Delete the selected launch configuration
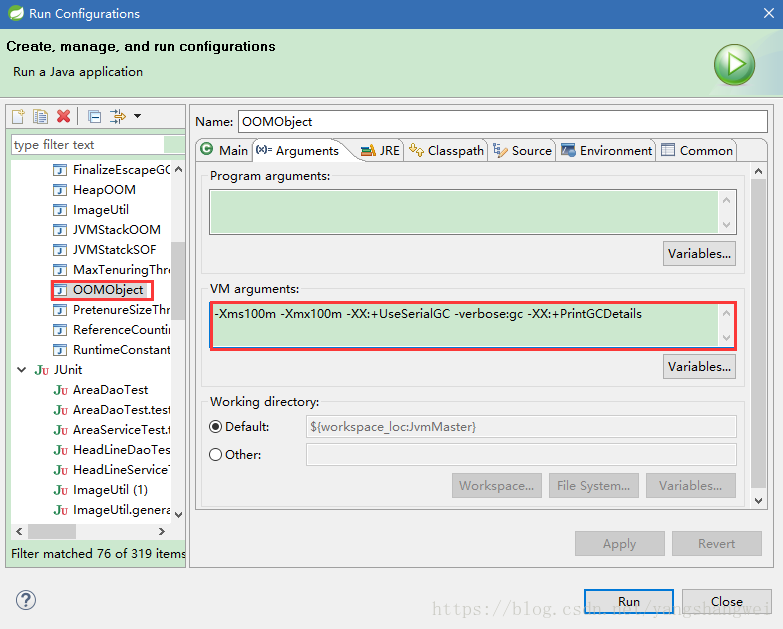The height and width of the screenshot is (629, 783). 64,116
